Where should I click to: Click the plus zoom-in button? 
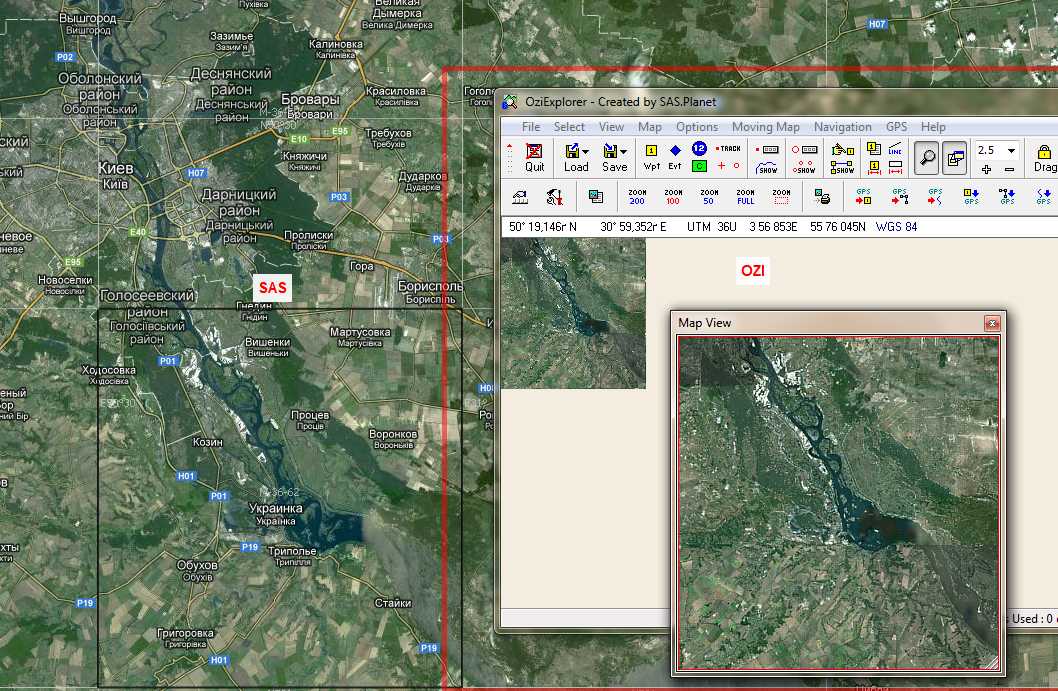coord(986,170)
